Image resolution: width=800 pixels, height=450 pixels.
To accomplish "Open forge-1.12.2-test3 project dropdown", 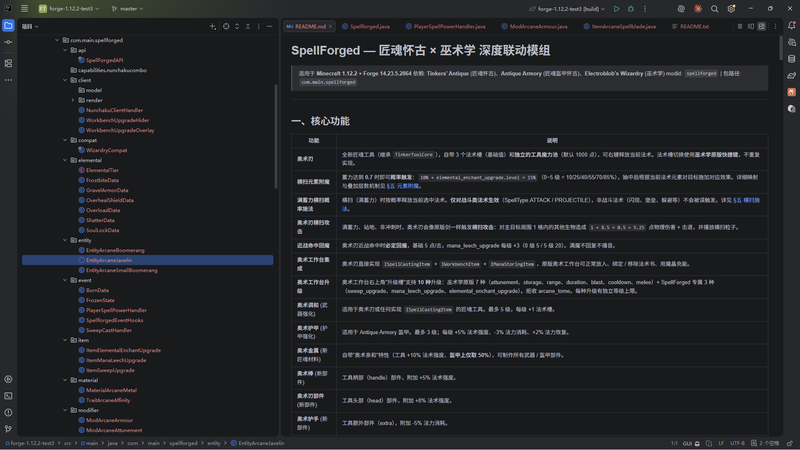I will pos(69,9).
